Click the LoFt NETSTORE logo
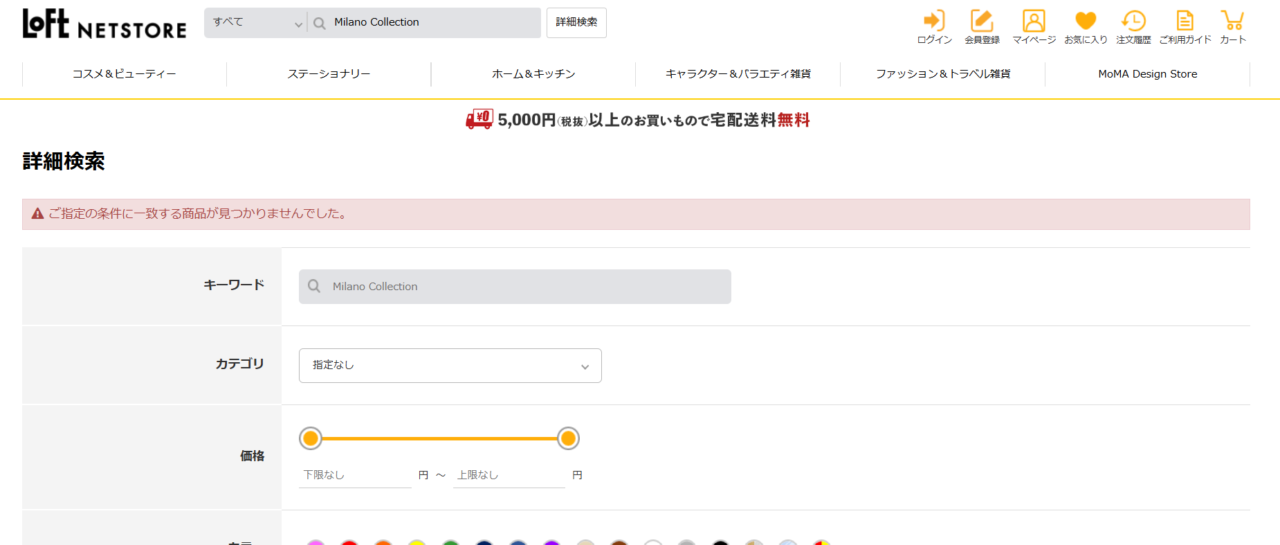The height and width of the screenshot is (545, 1280). pos(104,23)
